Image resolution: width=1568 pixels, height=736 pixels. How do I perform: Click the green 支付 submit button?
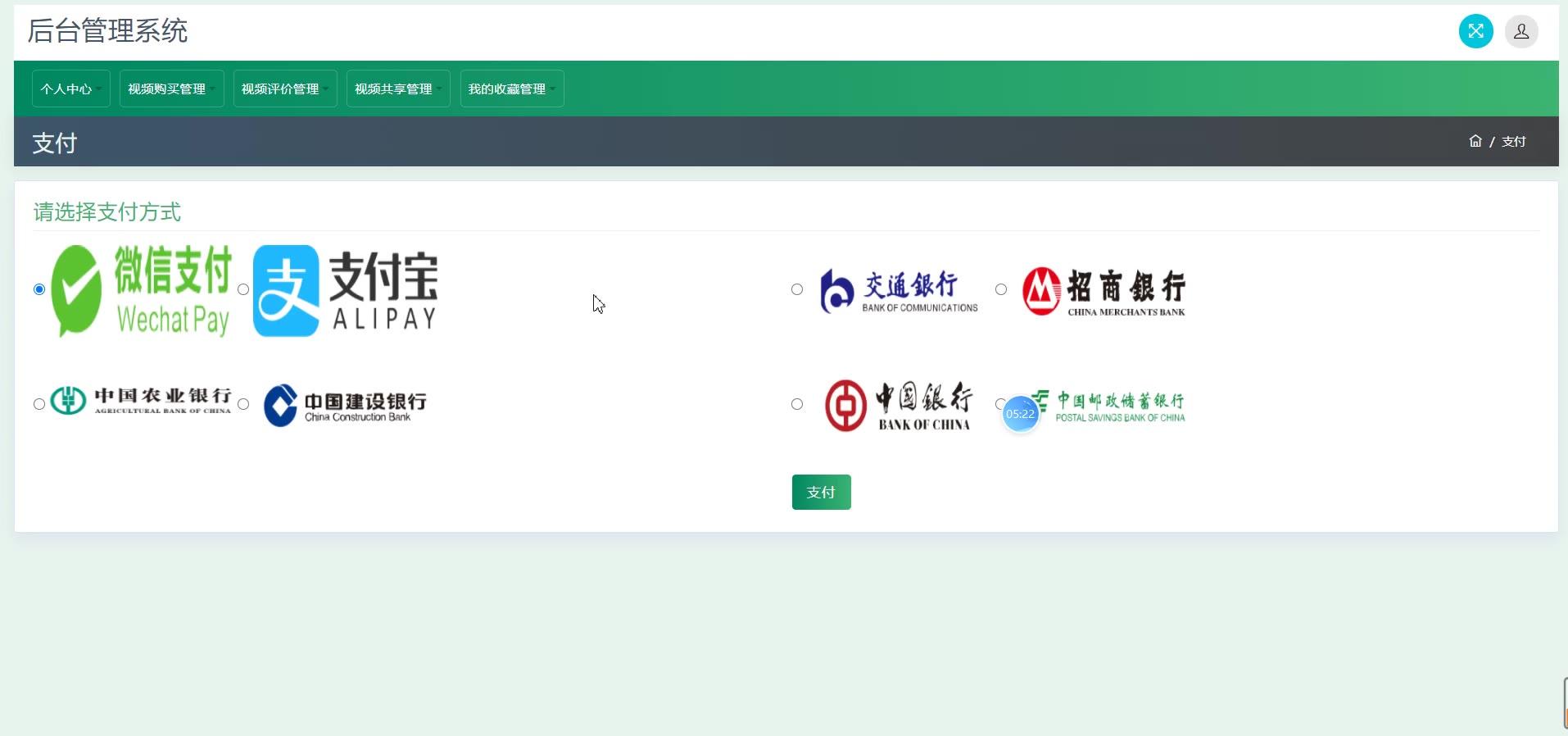(821, 492)
